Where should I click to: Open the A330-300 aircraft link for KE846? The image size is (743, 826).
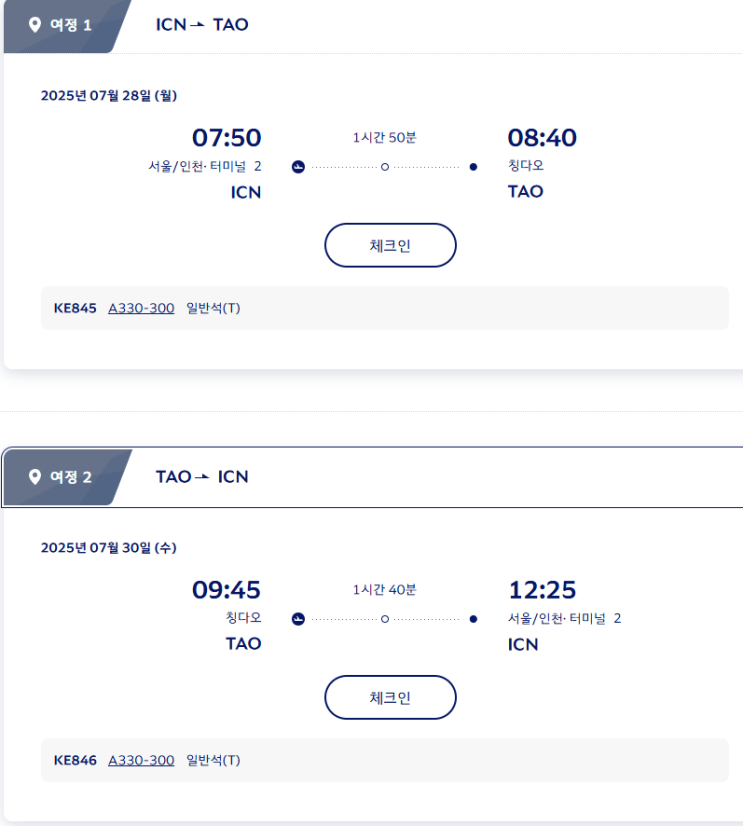[x=141, y=760]
